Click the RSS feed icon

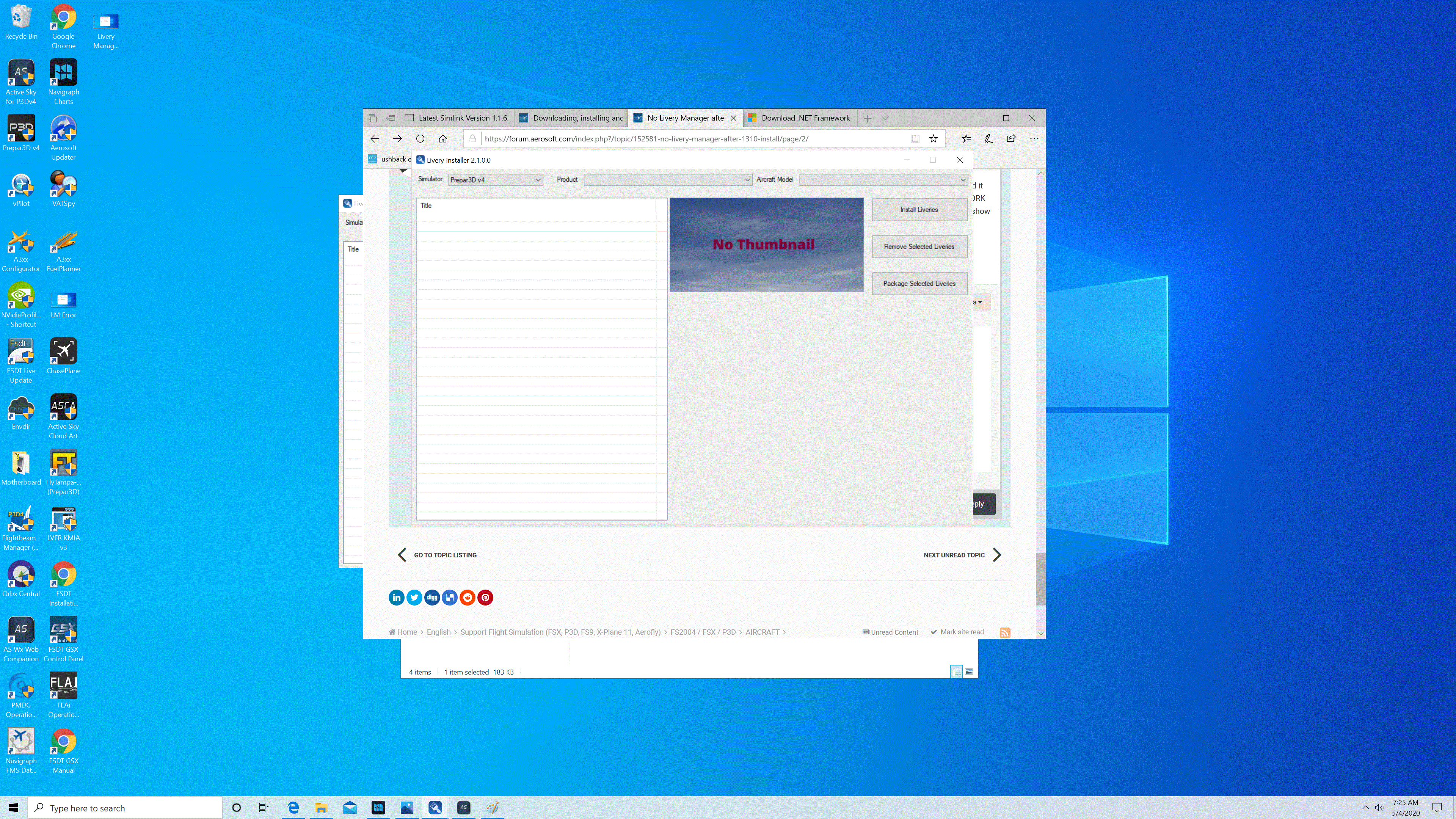1005,632
